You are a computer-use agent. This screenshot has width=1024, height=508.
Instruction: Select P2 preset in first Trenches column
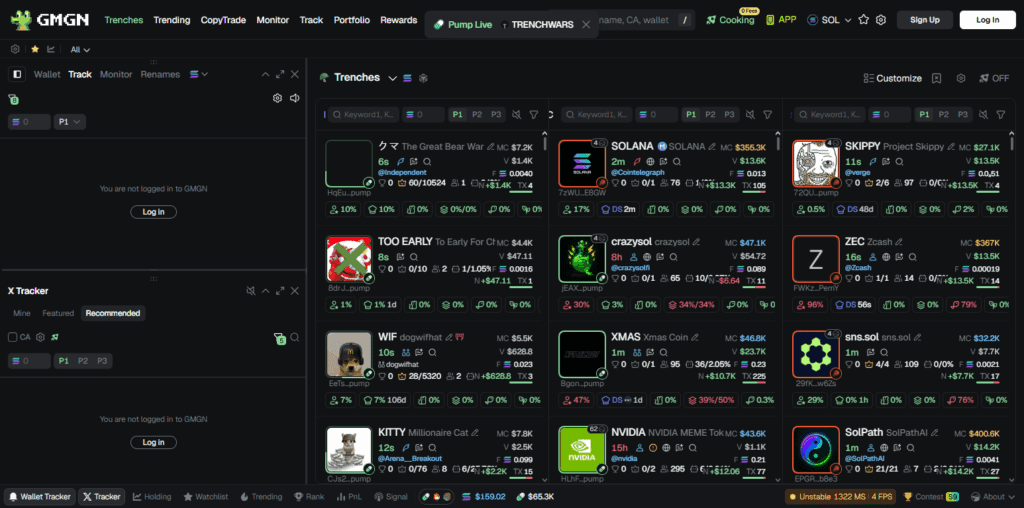coord(477,114)
